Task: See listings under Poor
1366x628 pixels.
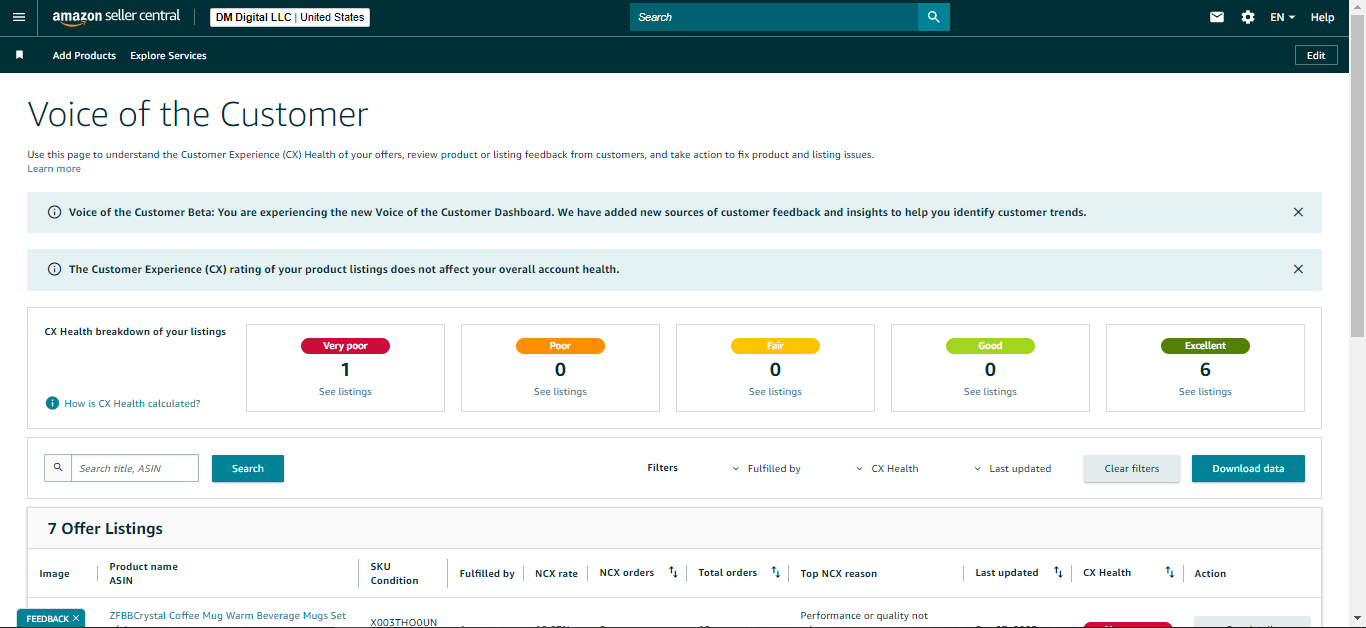Action: click(x=560, y=391)
